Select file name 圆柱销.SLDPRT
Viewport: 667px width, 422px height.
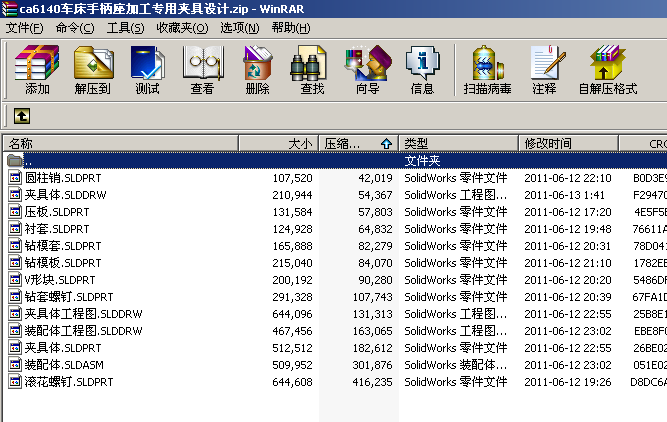point(63,178)
